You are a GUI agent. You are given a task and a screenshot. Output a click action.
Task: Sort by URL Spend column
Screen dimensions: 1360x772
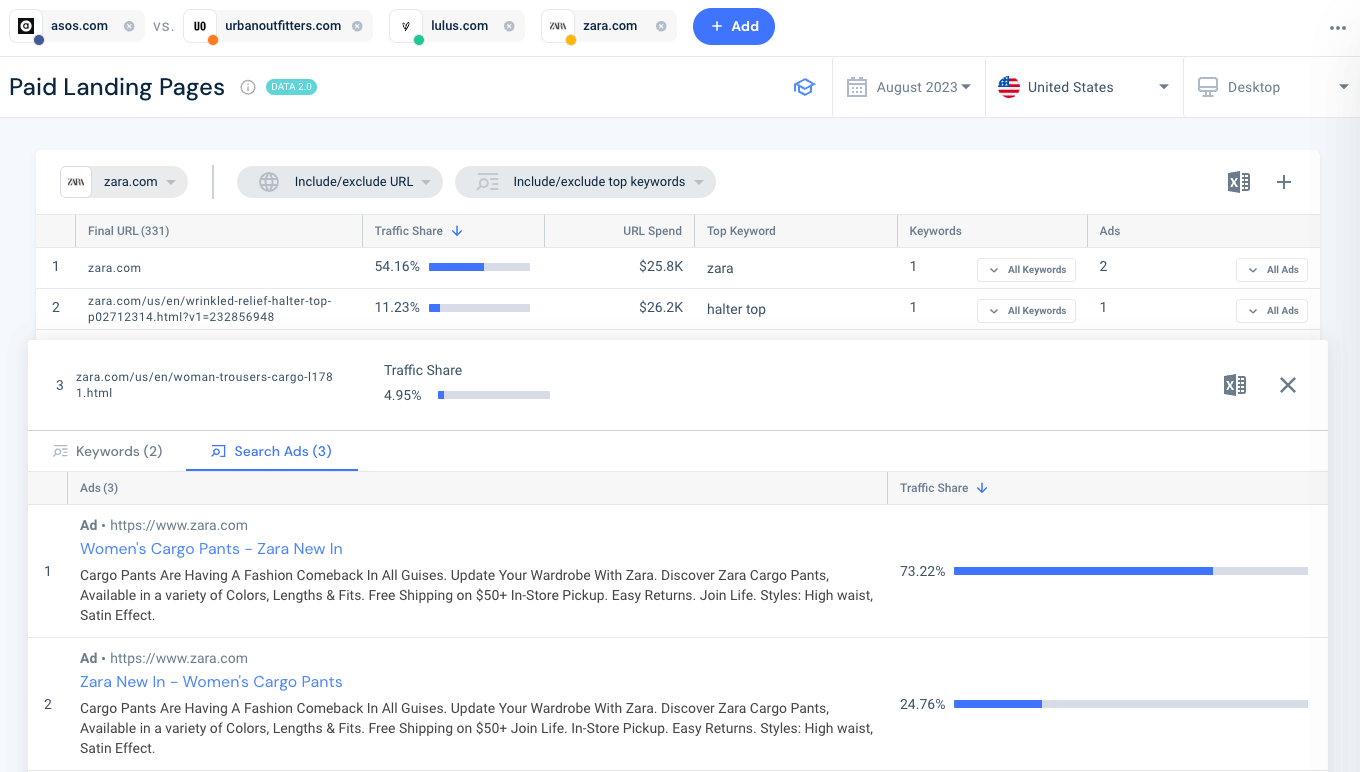click(652, 231)
